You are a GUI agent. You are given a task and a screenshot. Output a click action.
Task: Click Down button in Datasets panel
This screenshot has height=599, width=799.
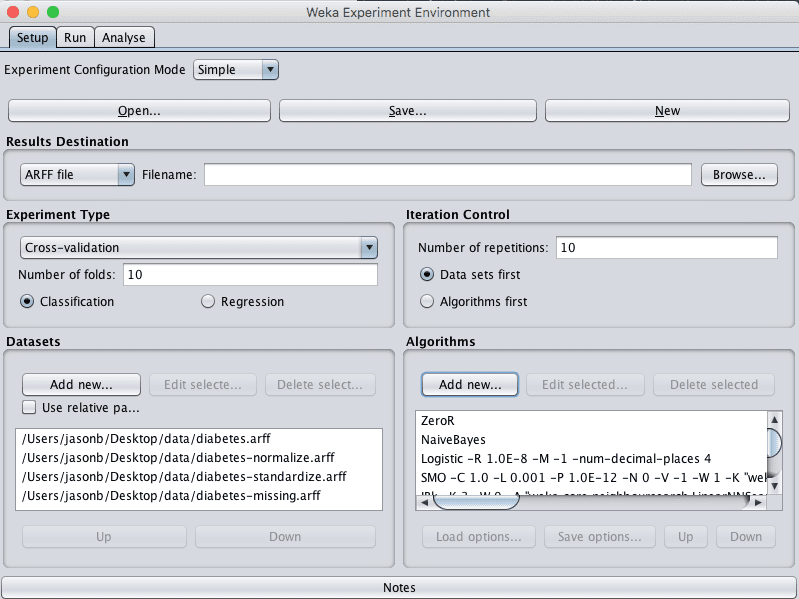pyautogui.click(x=285, y=537)
